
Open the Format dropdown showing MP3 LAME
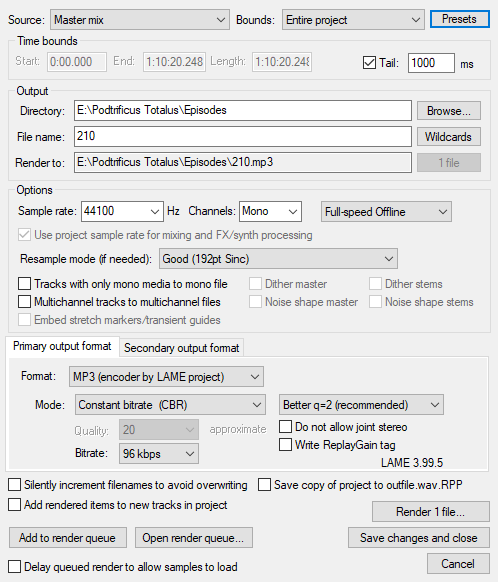(x=166, y=377)
